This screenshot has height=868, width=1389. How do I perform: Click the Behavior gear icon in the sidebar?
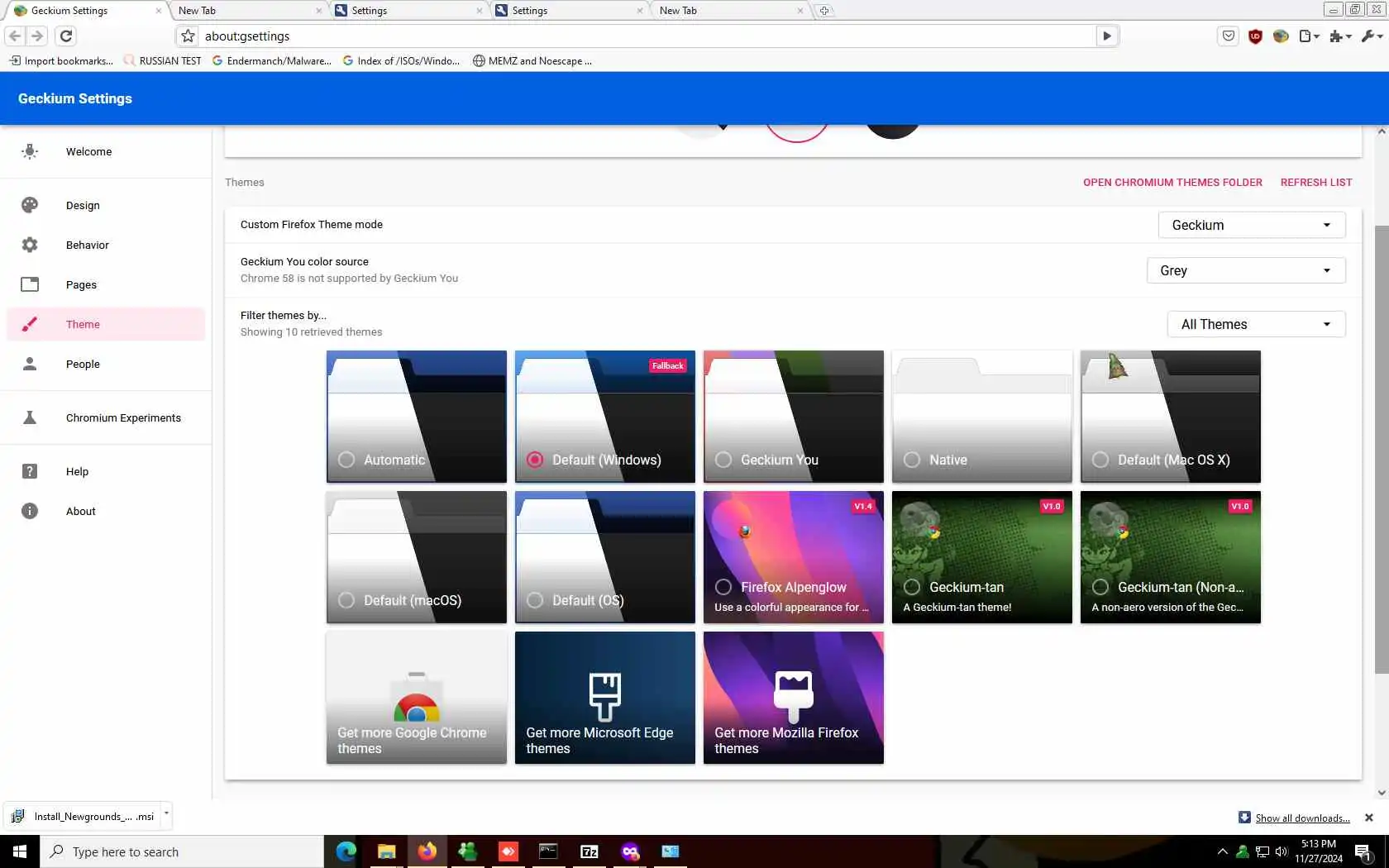(x=30, y=245)
